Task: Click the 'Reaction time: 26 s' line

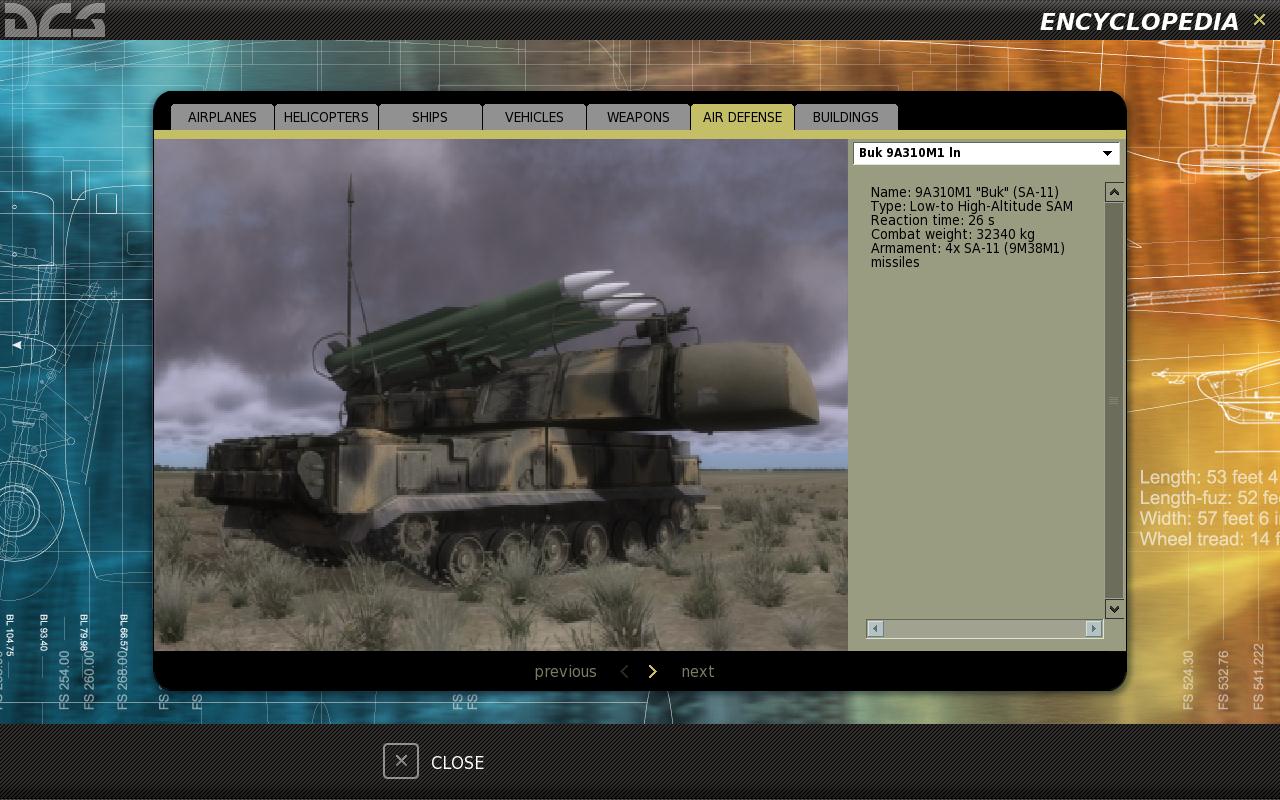Action: click(932, 220)
